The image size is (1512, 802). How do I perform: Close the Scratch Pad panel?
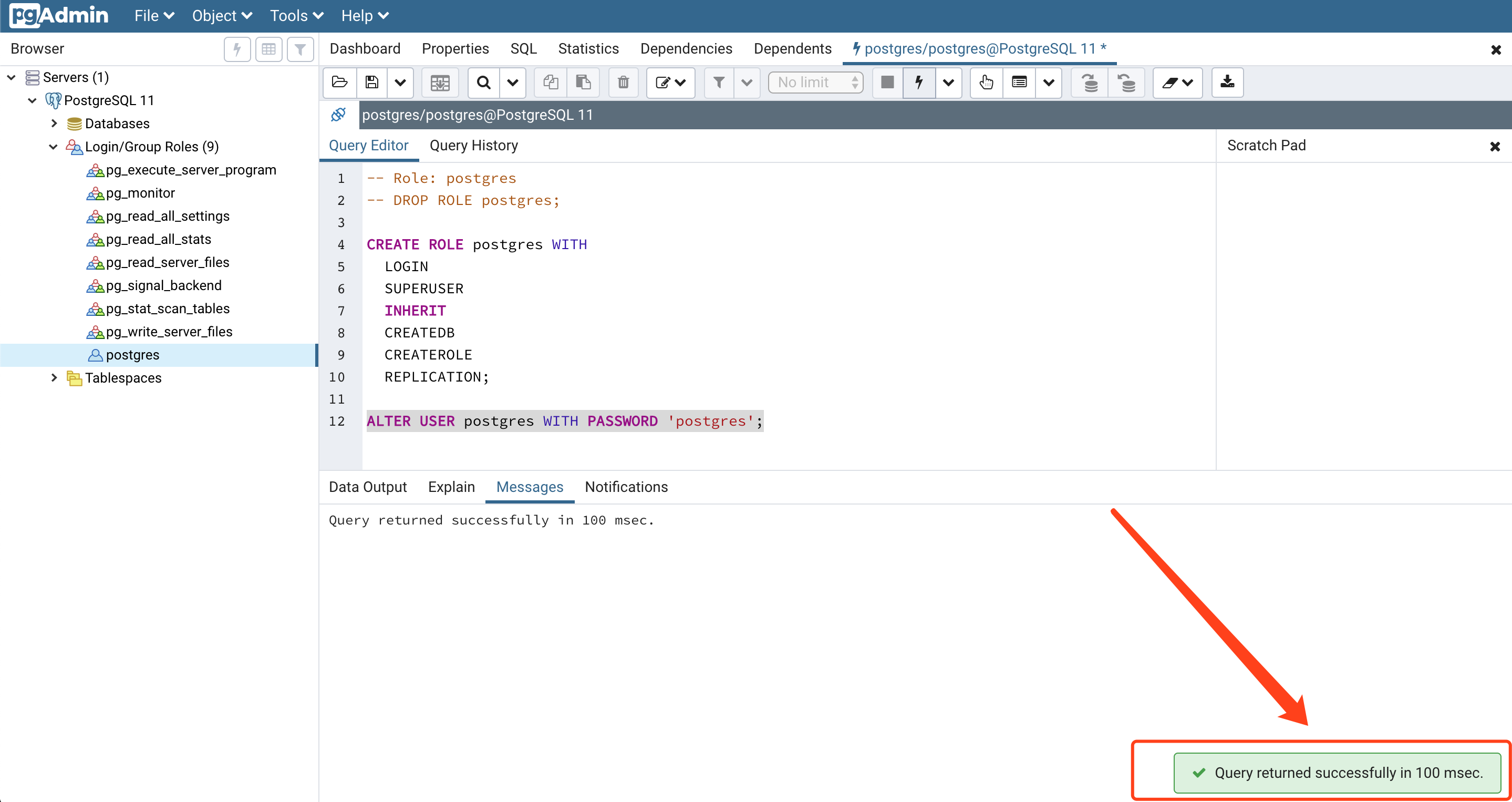coord(1495,146)
